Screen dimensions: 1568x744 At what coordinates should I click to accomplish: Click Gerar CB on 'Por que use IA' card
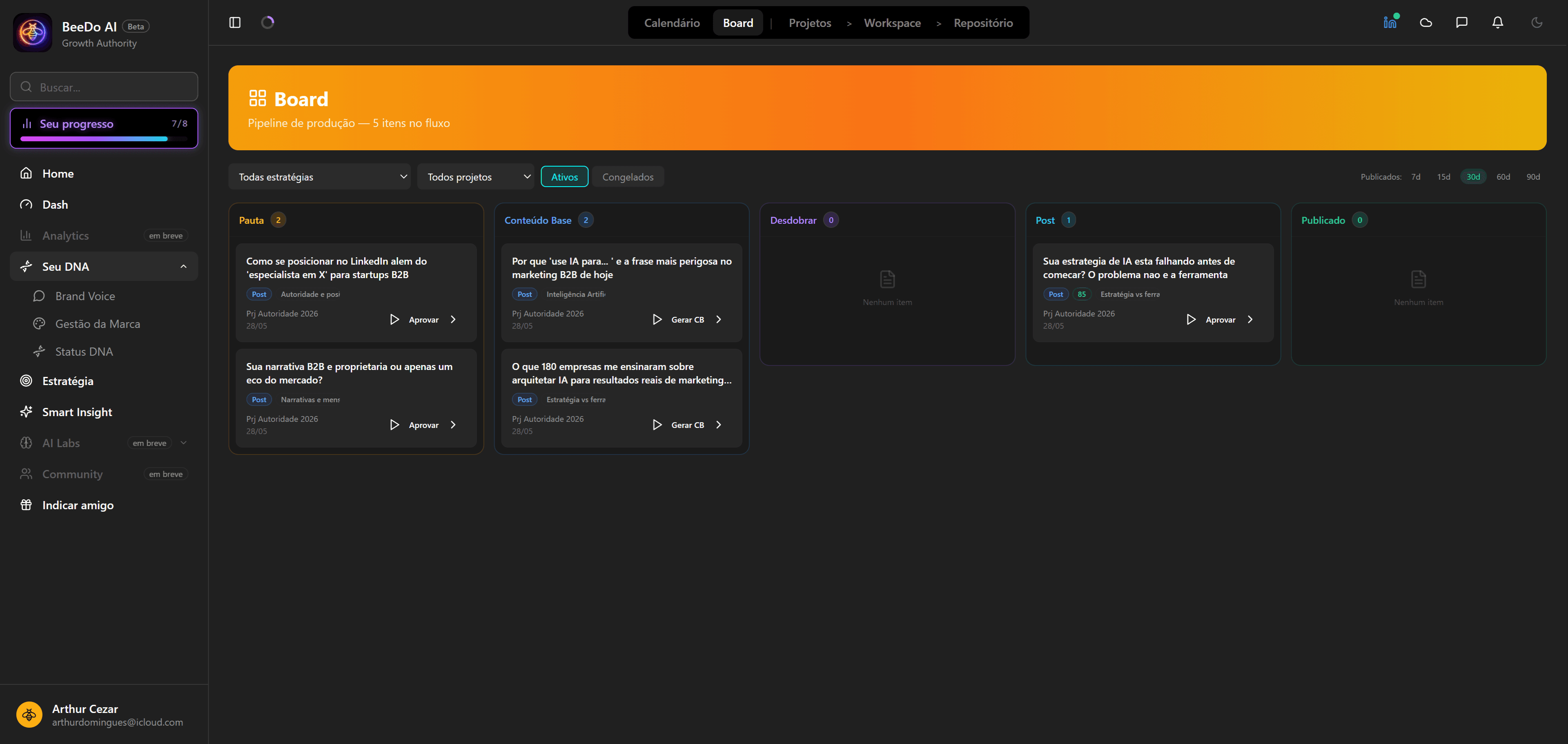coord(687,320)
